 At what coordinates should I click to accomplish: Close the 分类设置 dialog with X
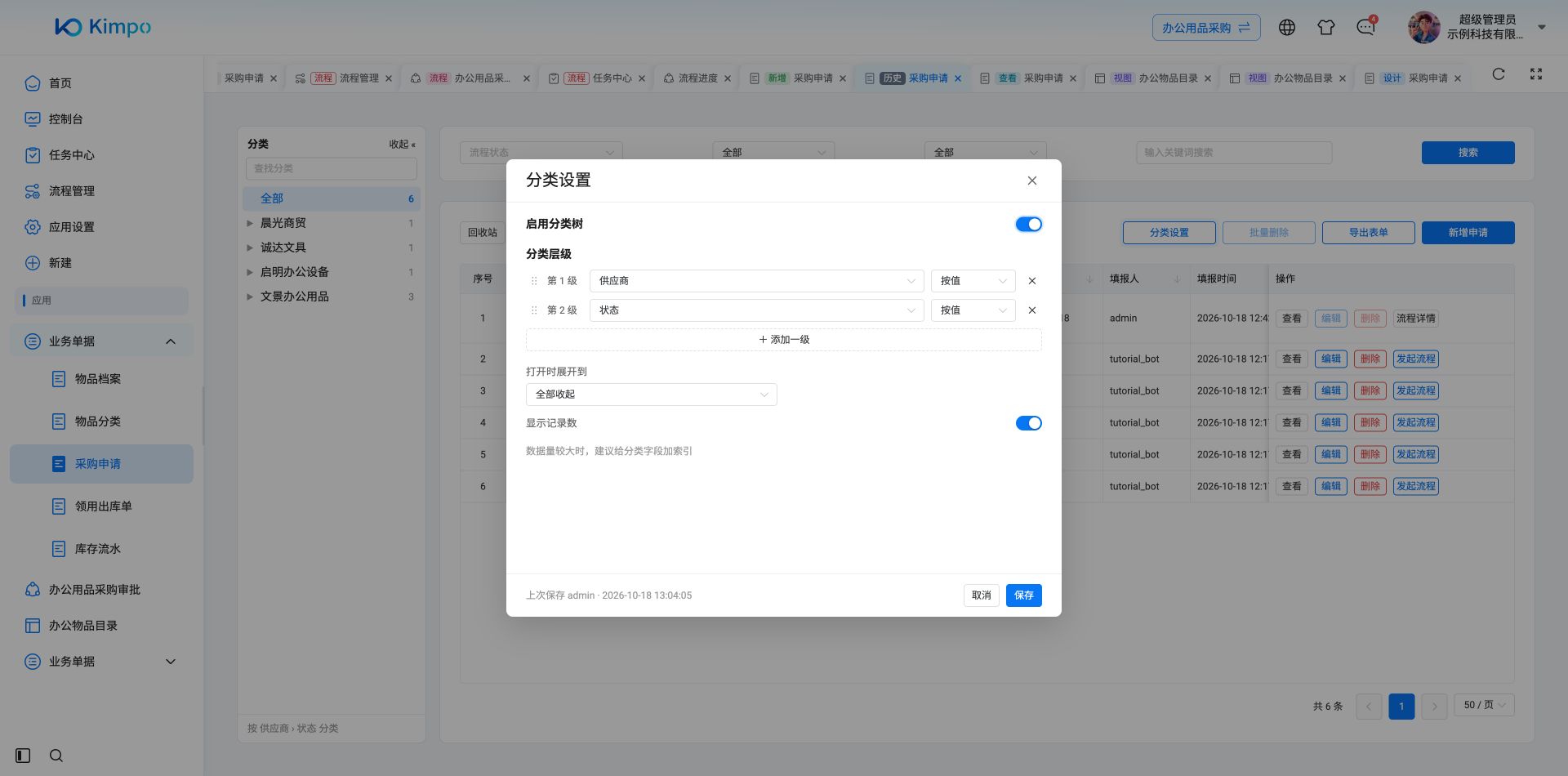tap(1032, 181)
